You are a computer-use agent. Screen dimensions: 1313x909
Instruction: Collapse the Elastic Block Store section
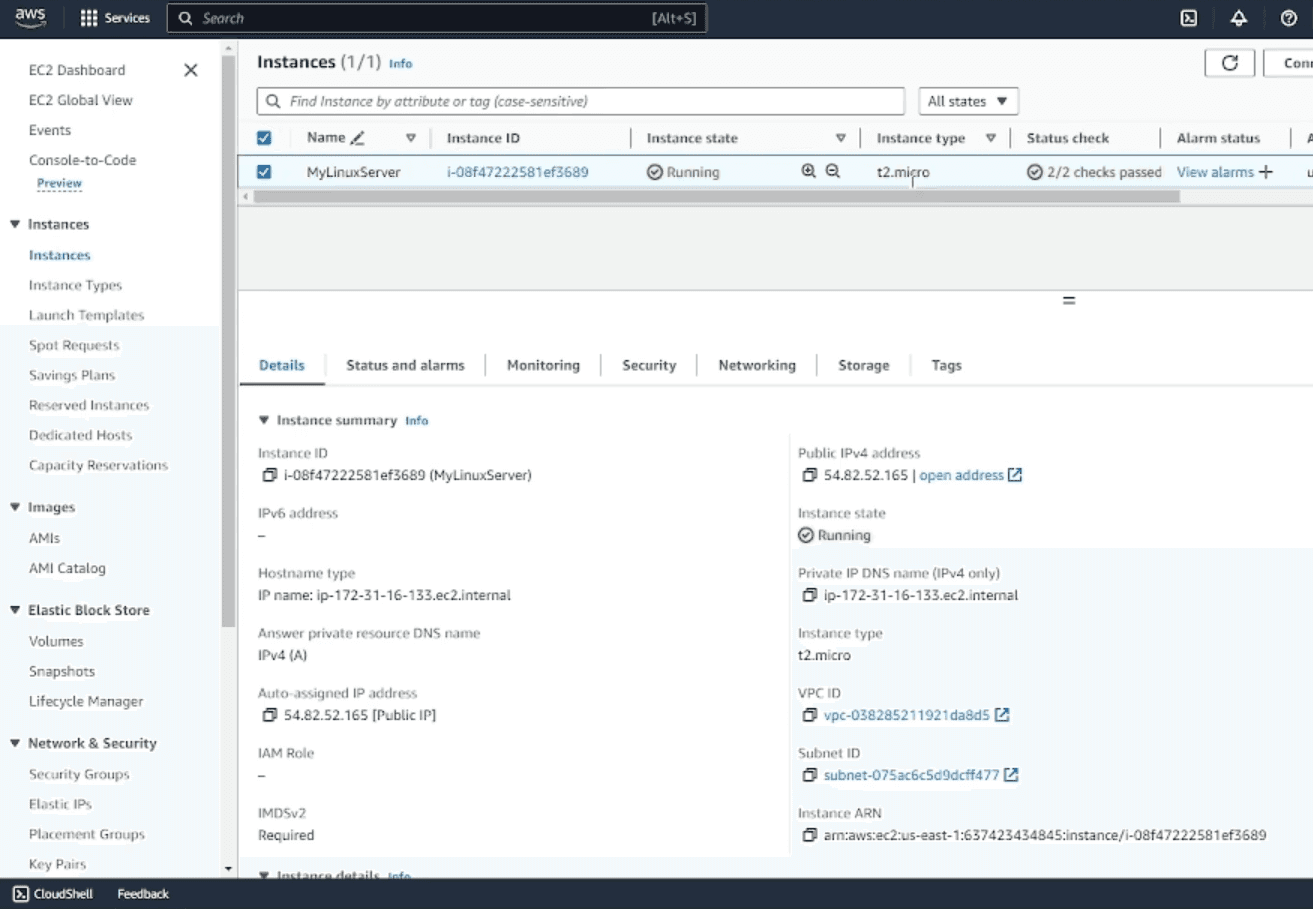click(15, 610)
